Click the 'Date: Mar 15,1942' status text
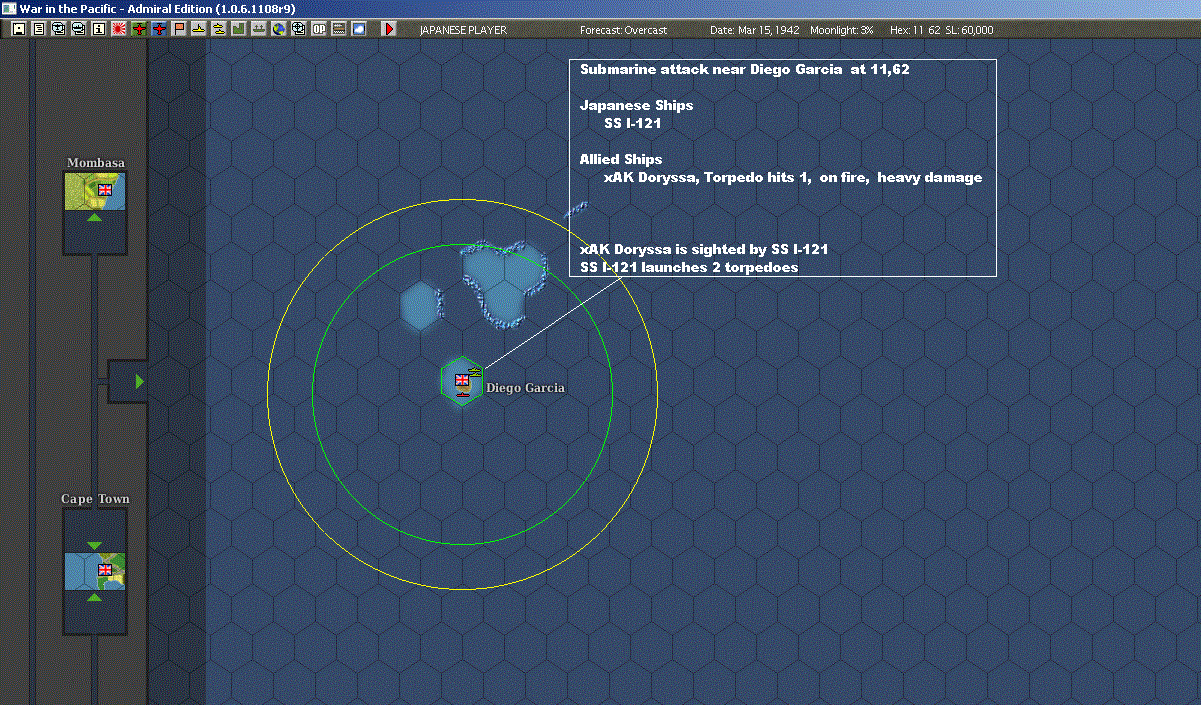The image size is (1201, 705). tap(754, 30)
